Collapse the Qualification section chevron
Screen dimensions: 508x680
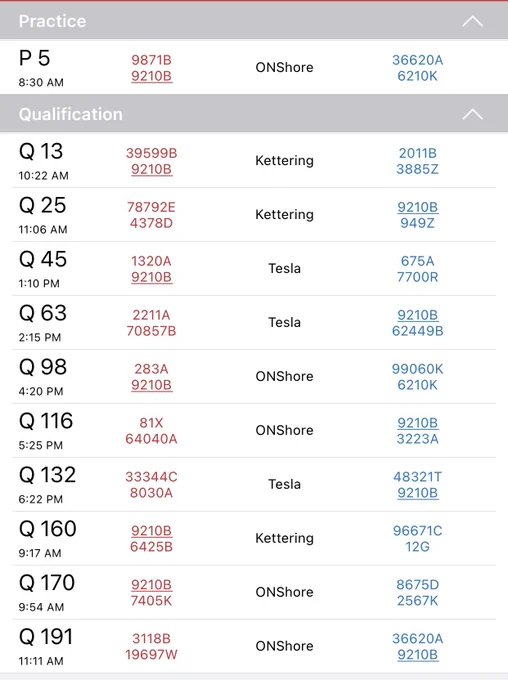point(472,114)
